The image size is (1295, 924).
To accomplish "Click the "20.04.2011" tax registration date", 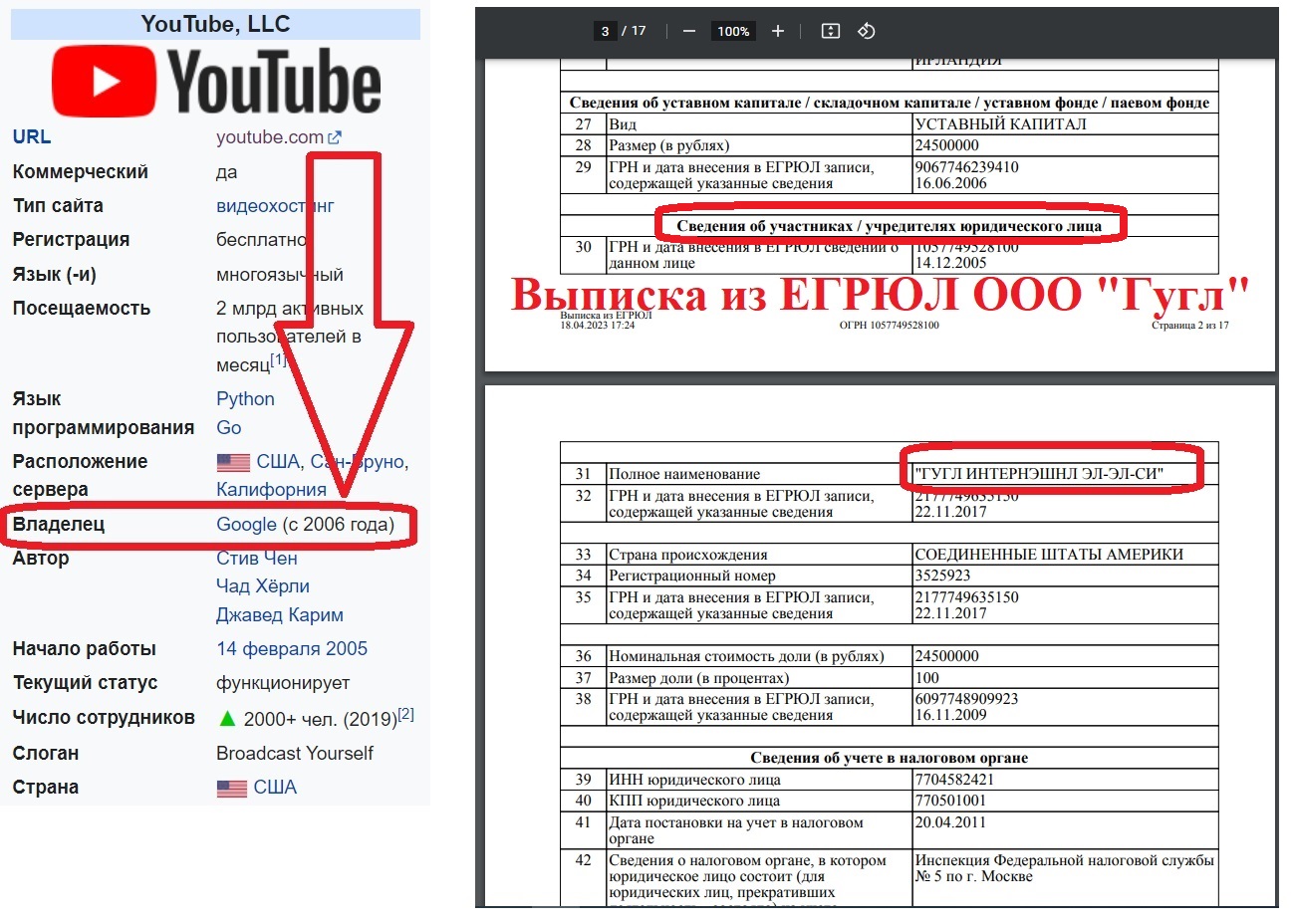I will pyautogui.click(x=951, y=822).
